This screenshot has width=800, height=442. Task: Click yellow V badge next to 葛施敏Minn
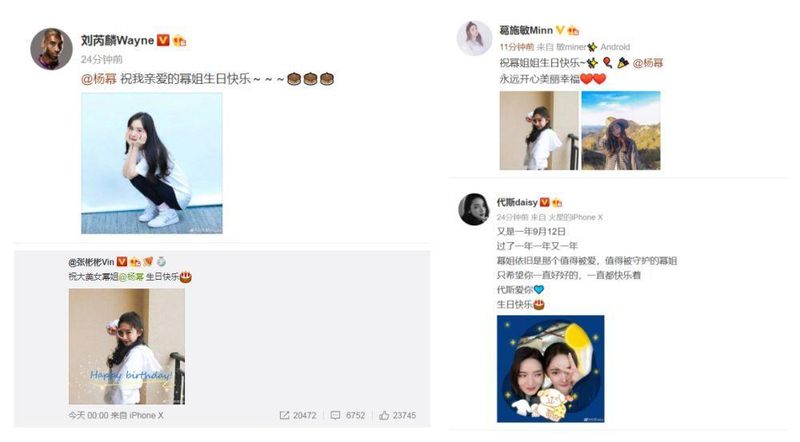tap(560, 31)
